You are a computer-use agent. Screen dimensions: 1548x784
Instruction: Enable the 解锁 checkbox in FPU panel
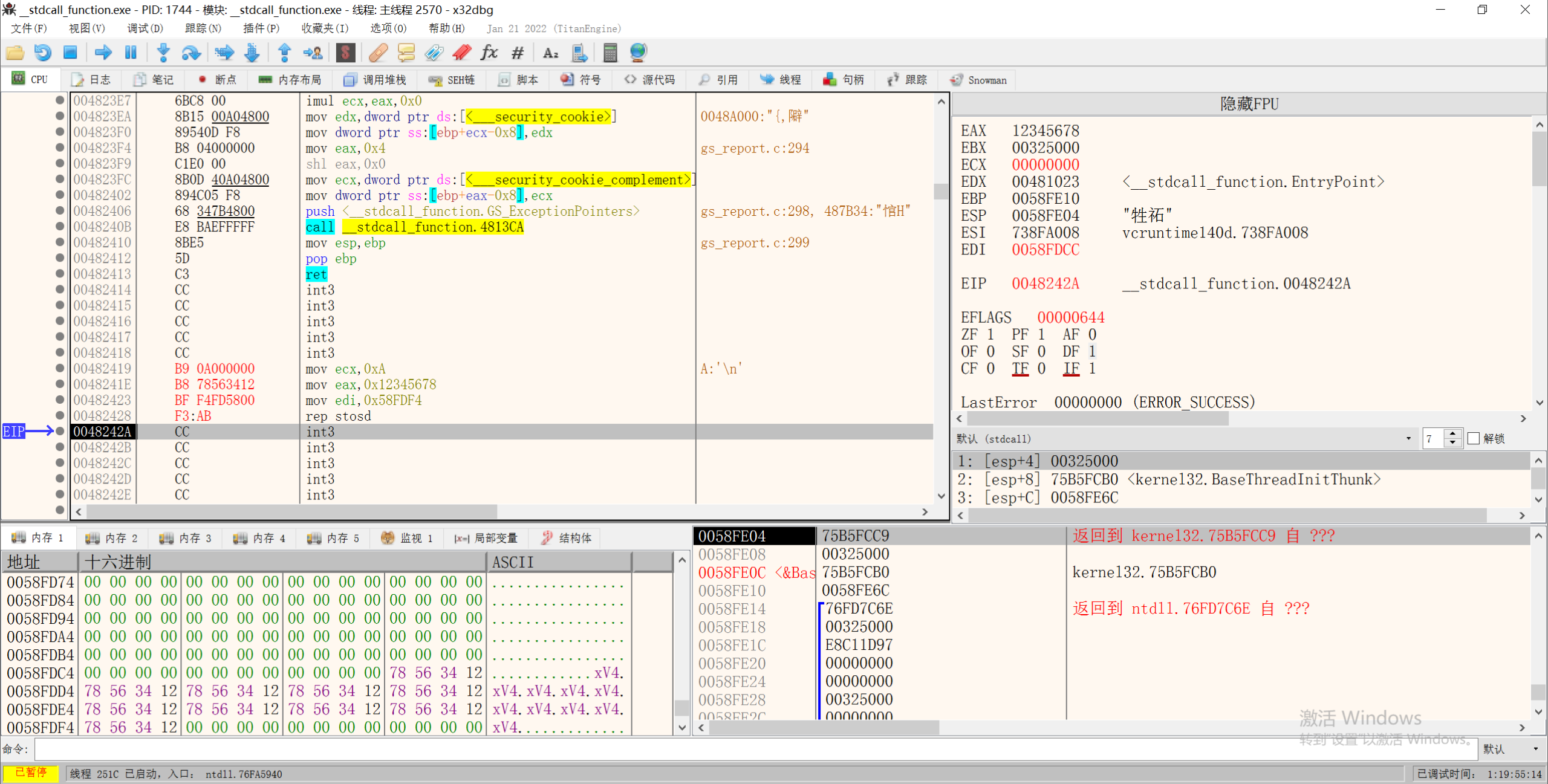1474,438
